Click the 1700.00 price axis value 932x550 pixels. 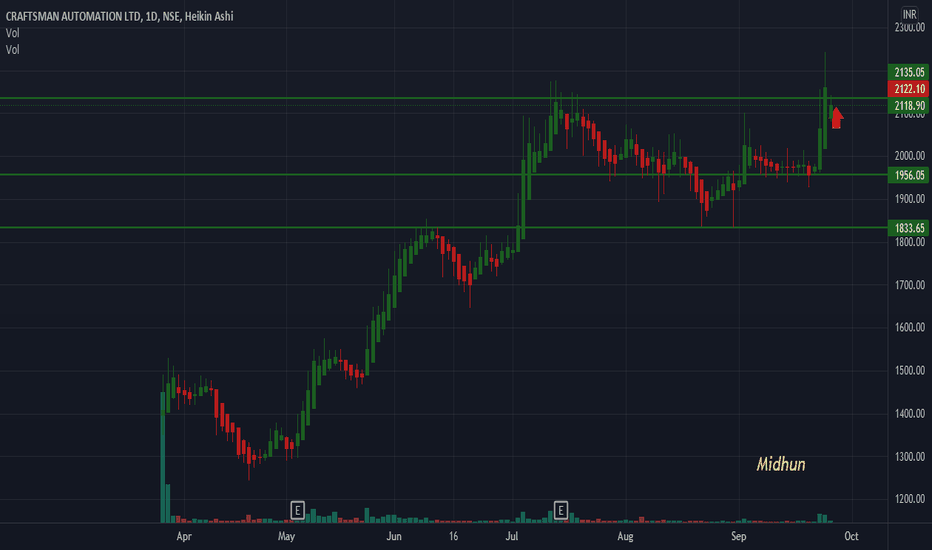coord(909,285)
